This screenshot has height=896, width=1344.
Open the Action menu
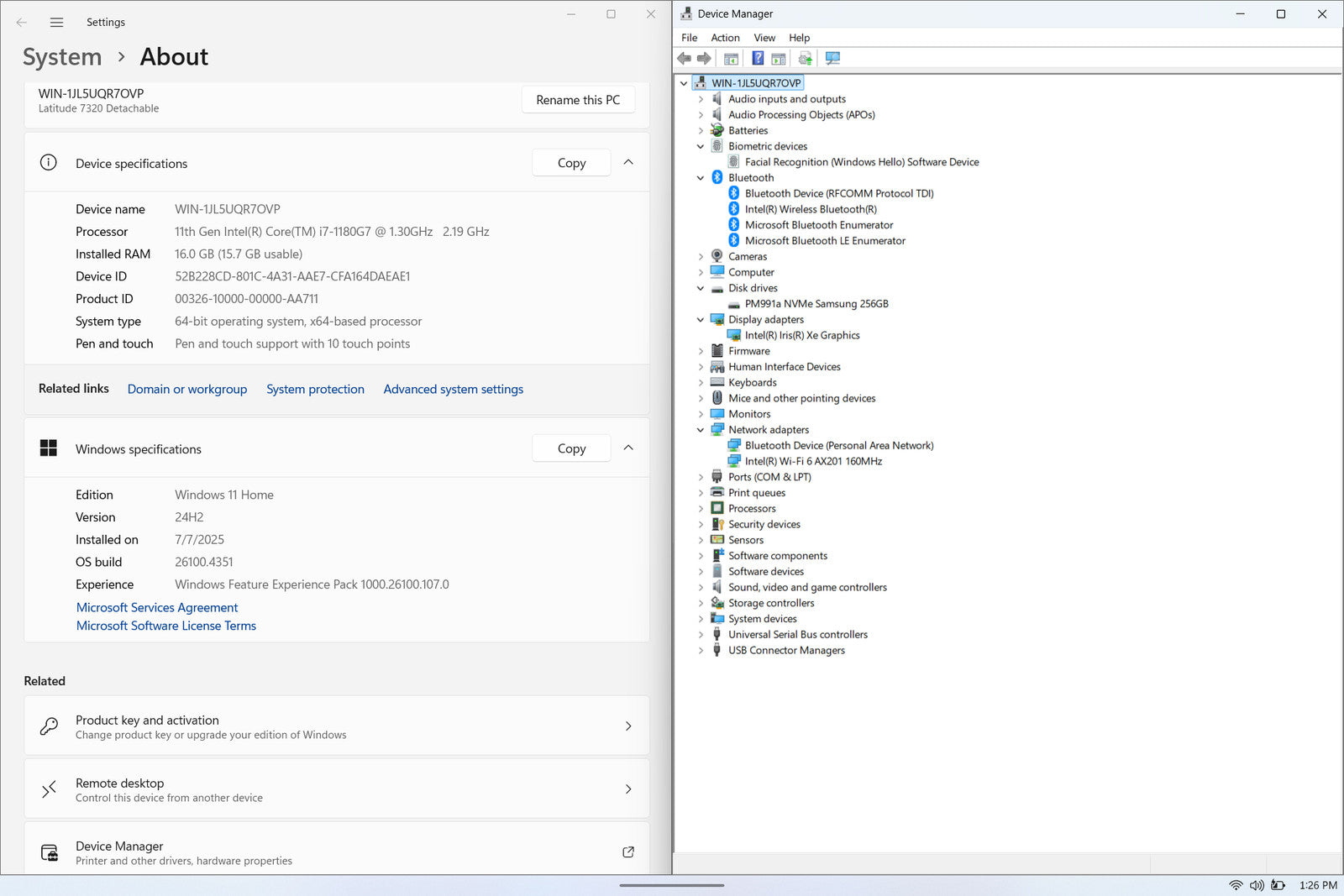tap(725, 38)
